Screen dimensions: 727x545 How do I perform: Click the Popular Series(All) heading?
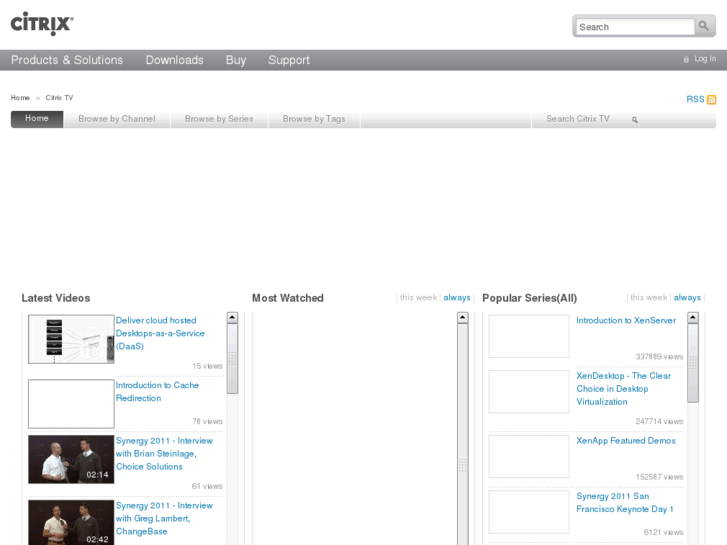(x=529, y=298)
